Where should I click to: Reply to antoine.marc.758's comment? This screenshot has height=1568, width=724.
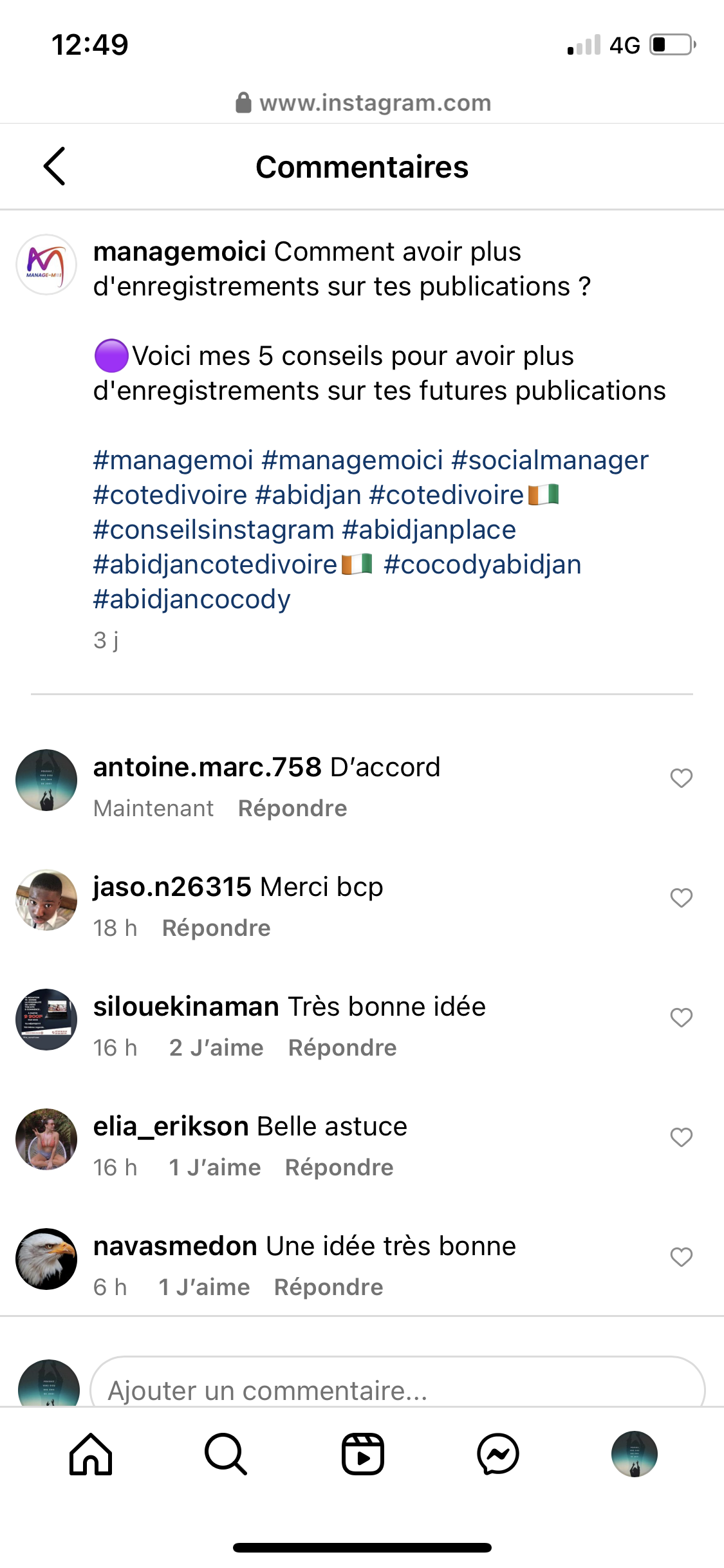[292, 808]
